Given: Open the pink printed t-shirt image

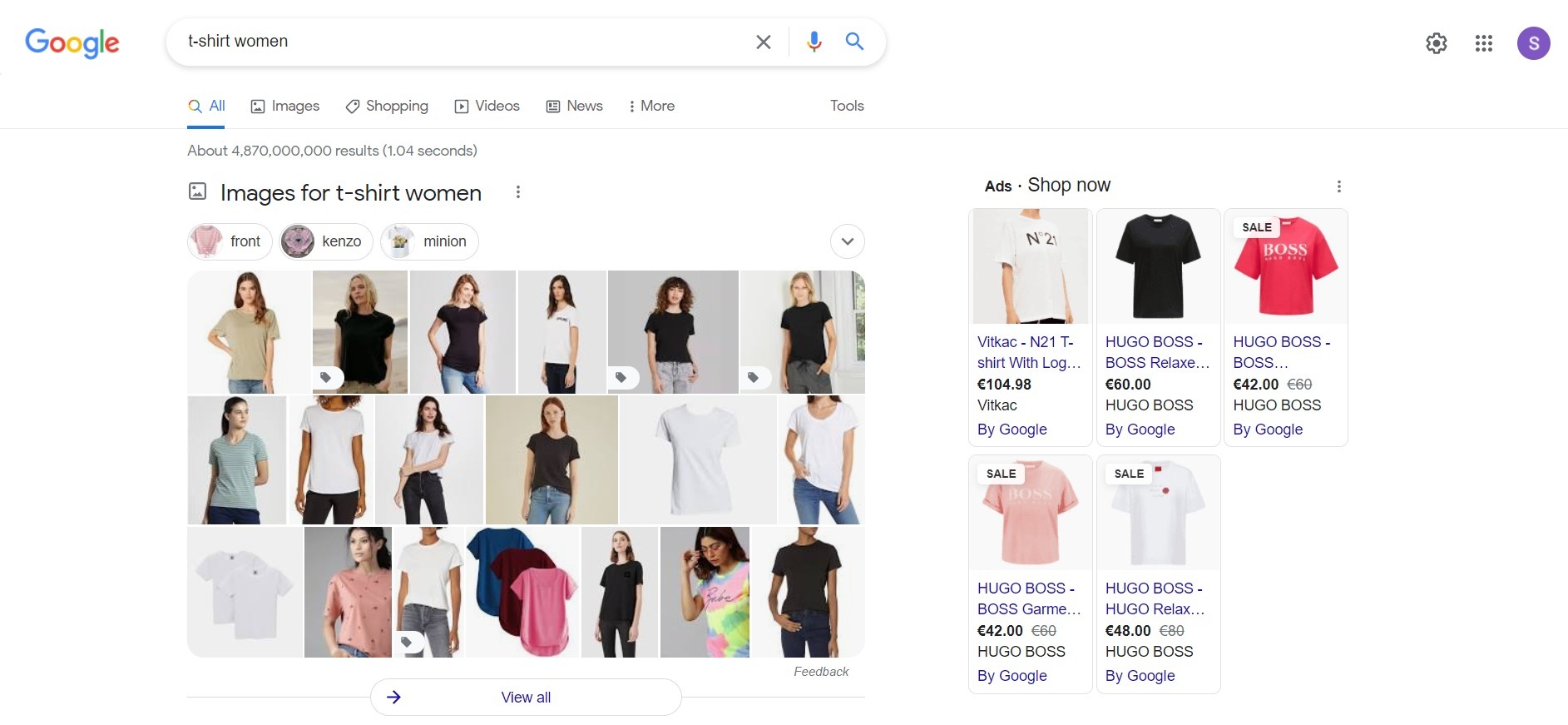Looking at the screenshot, I should point(348,592).
